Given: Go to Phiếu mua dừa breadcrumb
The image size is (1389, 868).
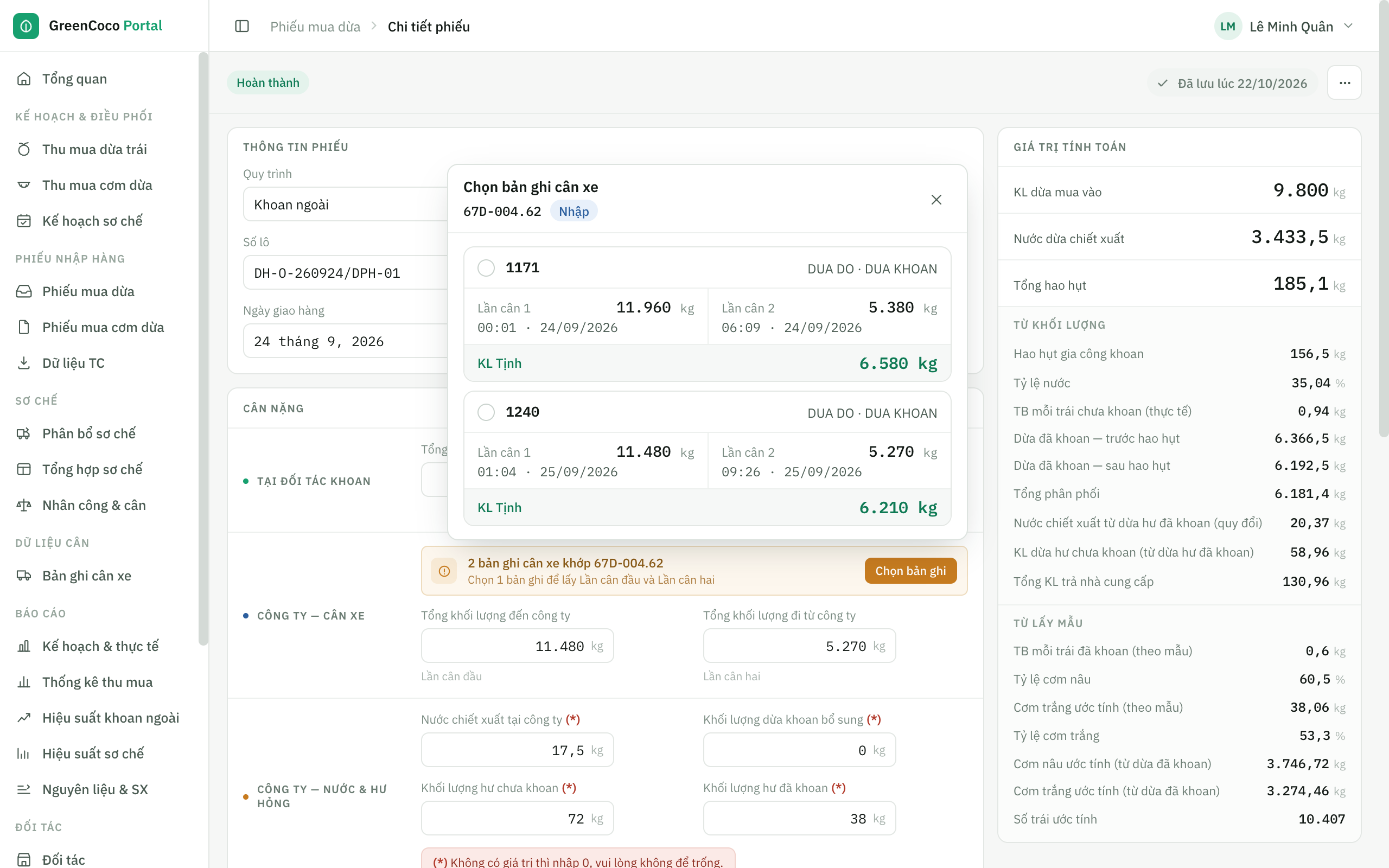Looking at the screenshot, I should click(315, 27).
